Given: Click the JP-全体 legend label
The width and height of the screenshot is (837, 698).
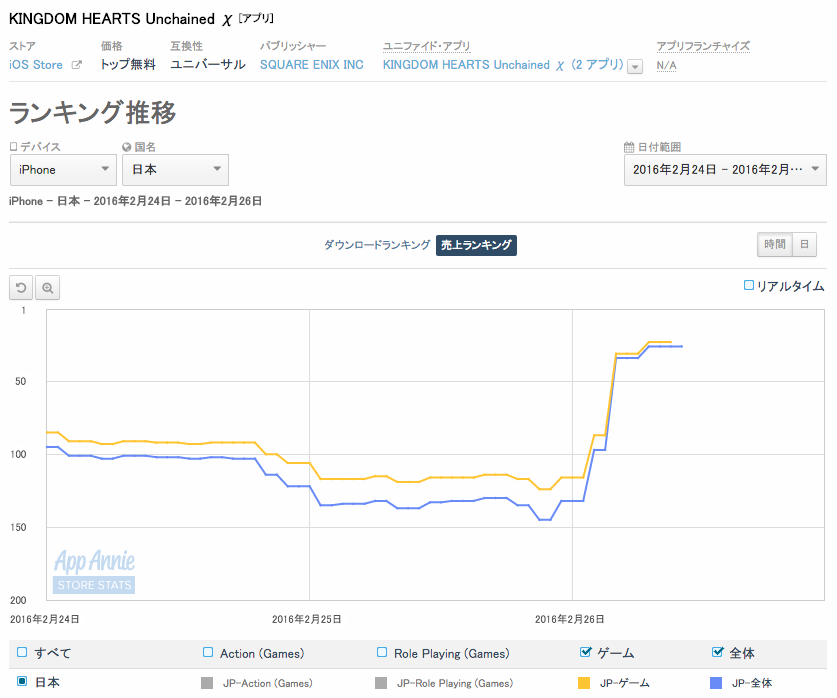Looking at the screenshot, I should pyautogui.click(x=752, y=683).
